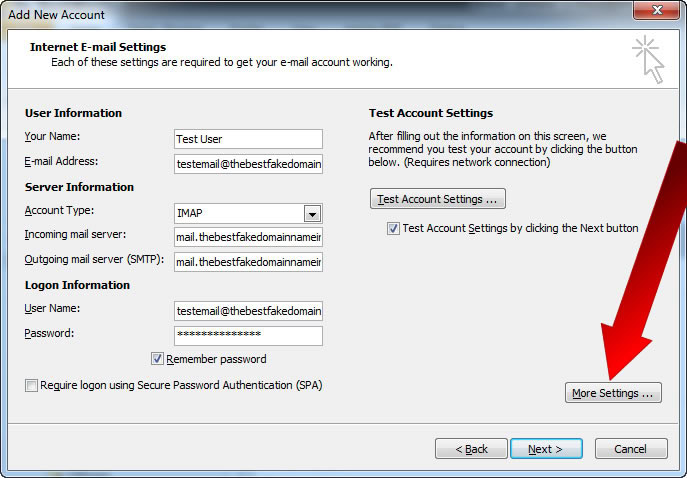Close the Add New Account window
The width and height of the screenshot is (687, 478).
click(x=656, y=11)
